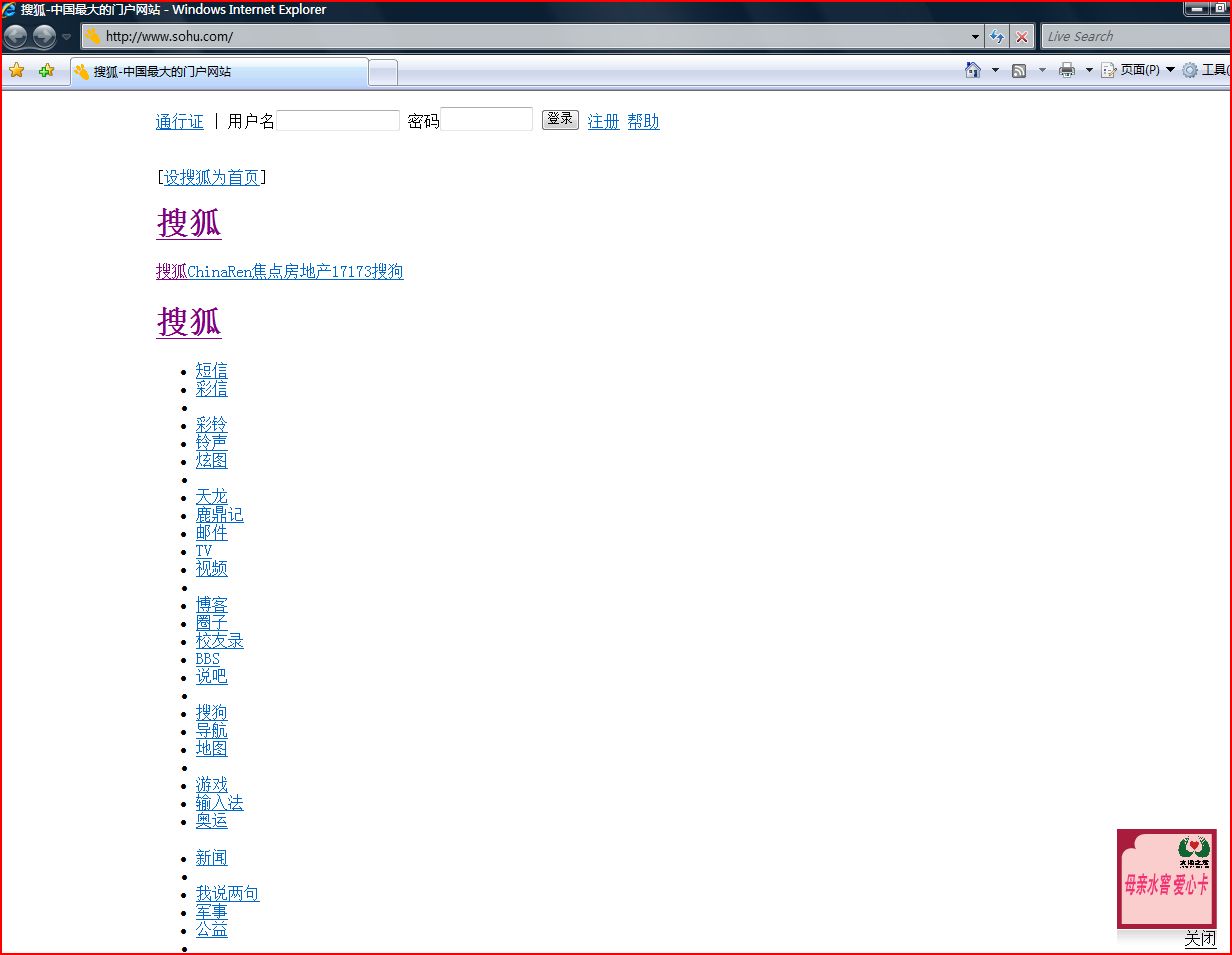
Task: Click the Stop loading red X icon
Action: click(x=1021, y=37)
